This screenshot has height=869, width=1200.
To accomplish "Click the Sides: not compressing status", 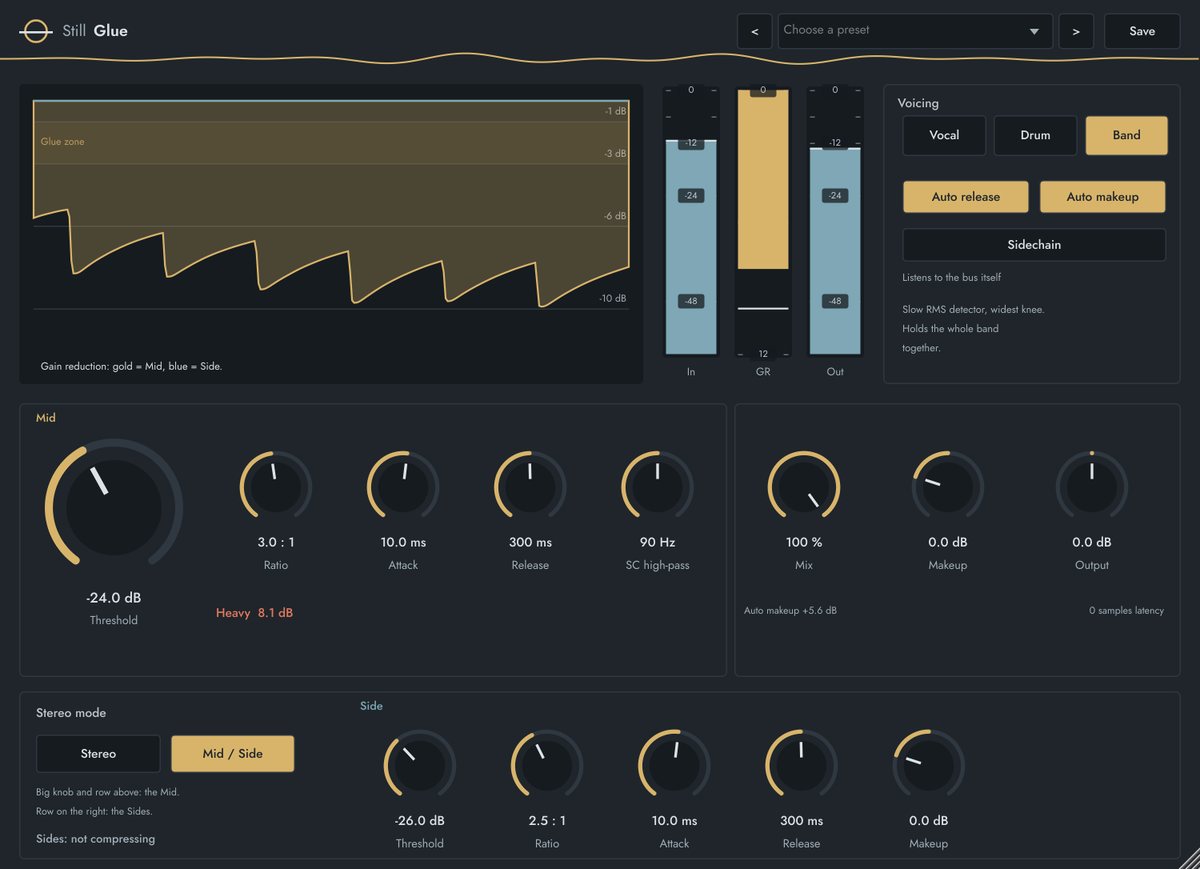I will 95,839.
